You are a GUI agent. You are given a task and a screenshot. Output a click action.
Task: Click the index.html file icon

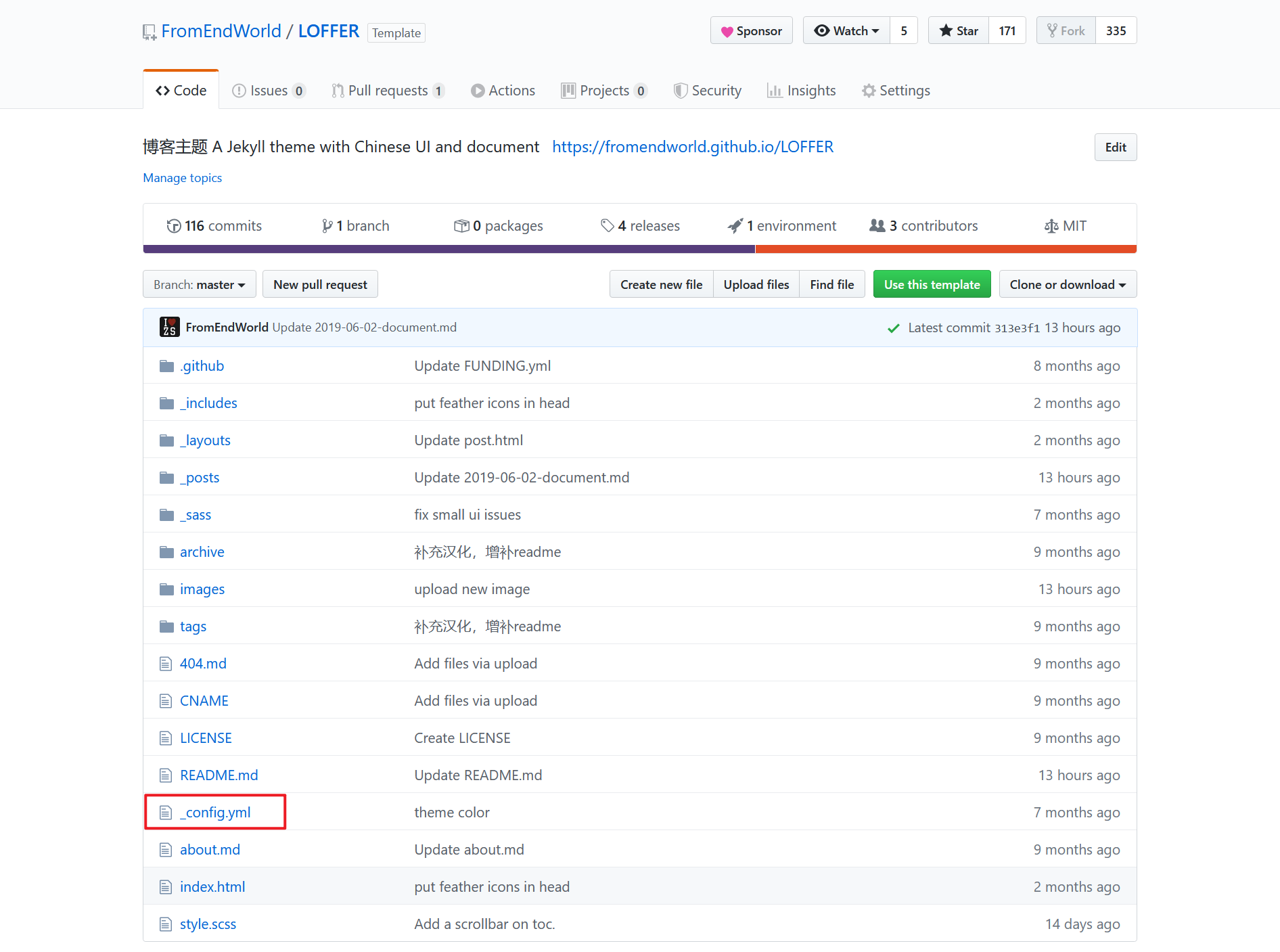[166, 887]
